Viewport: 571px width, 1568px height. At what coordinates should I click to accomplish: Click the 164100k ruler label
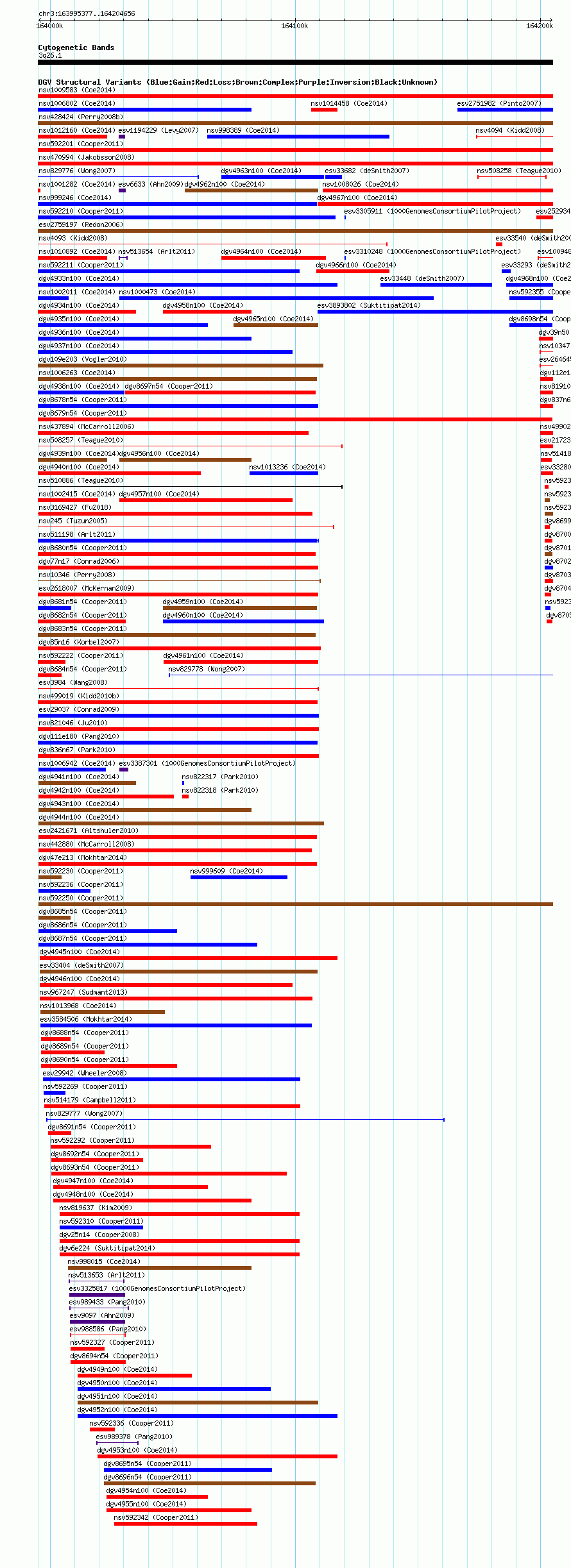294,26
